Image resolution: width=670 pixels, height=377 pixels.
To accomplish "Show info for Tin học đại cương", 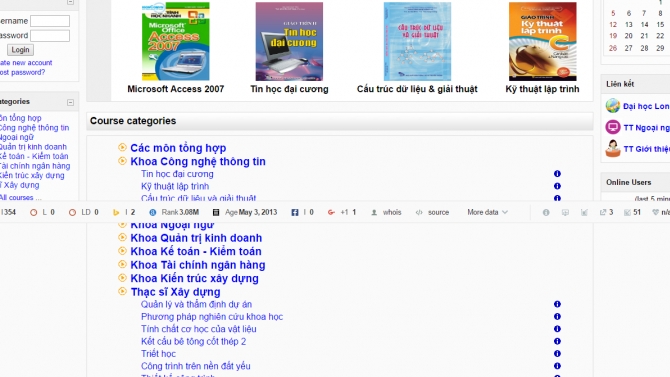I will [557, 174].
